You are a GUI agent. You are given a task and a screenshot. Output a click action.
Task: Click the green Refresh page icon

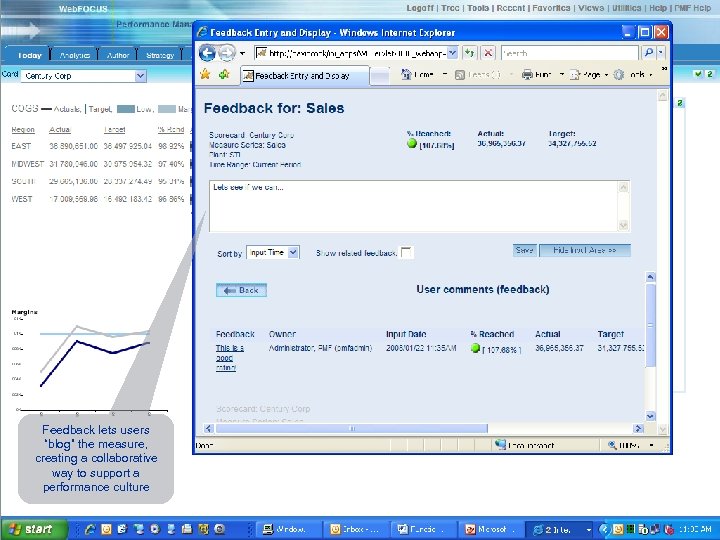(469, 53)
